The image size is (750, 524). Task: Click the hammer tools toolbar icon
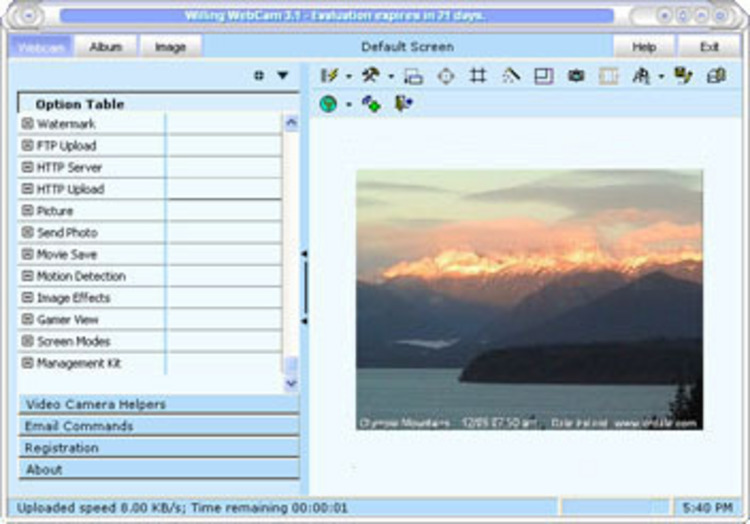click(x=370, y=76)
